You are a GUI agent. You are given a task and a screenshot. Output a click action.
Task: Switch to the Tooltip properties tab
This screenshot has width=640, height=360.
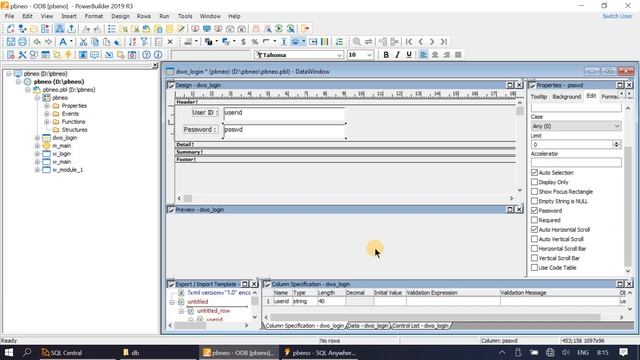coord(538,97)
